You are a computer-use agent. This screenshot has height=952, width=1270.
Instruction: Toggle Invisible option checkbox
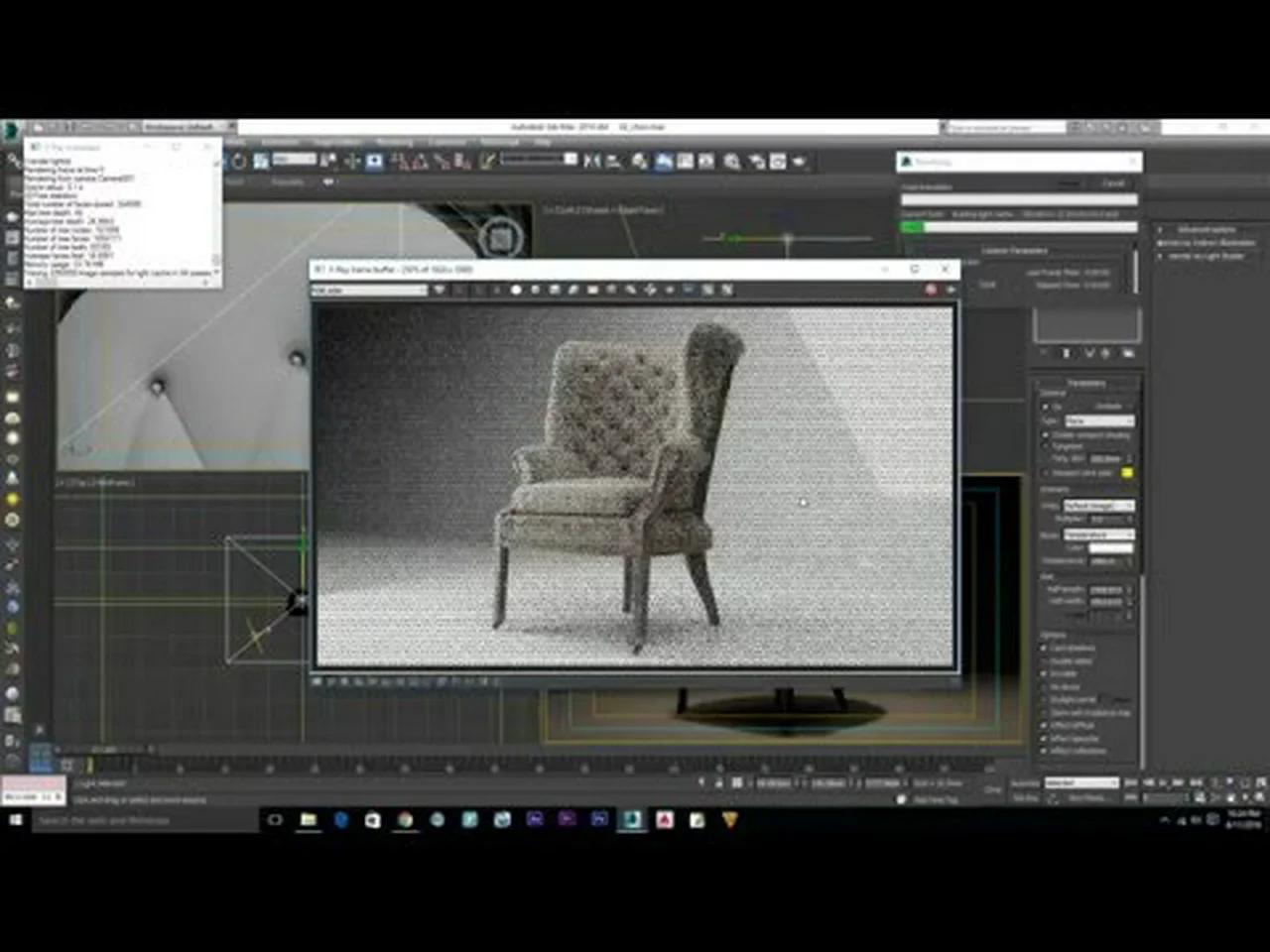pos(1043,673)
